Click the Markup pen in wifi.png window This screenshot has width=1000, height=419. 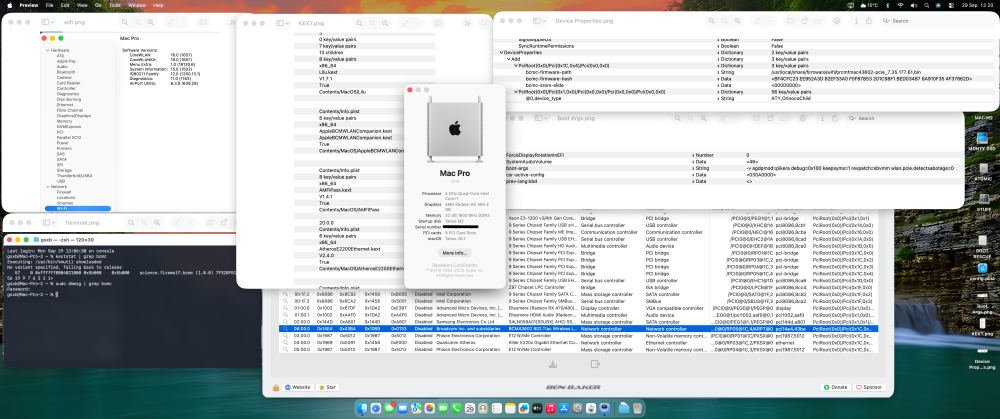point(172,22)
